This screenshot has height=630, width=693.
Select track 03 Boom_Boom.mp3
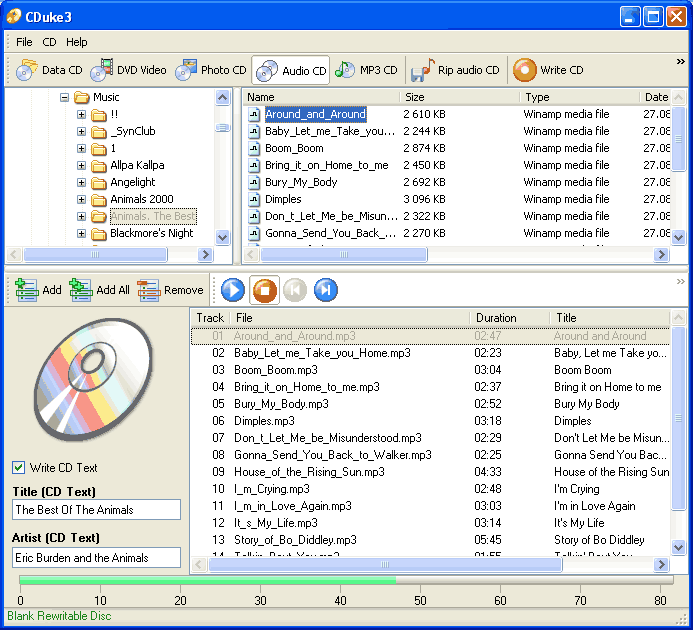point(430,370)
